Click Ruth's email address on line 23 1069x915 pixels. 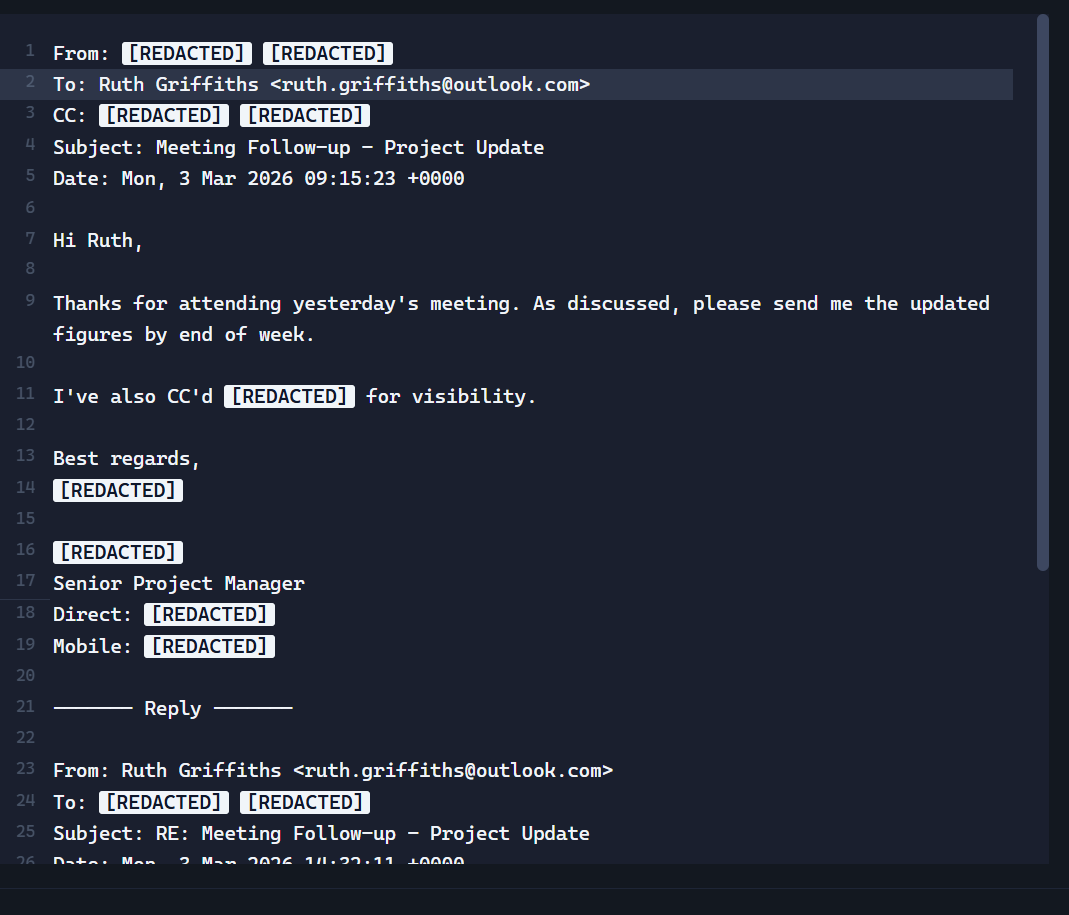(x=453, y=771)
